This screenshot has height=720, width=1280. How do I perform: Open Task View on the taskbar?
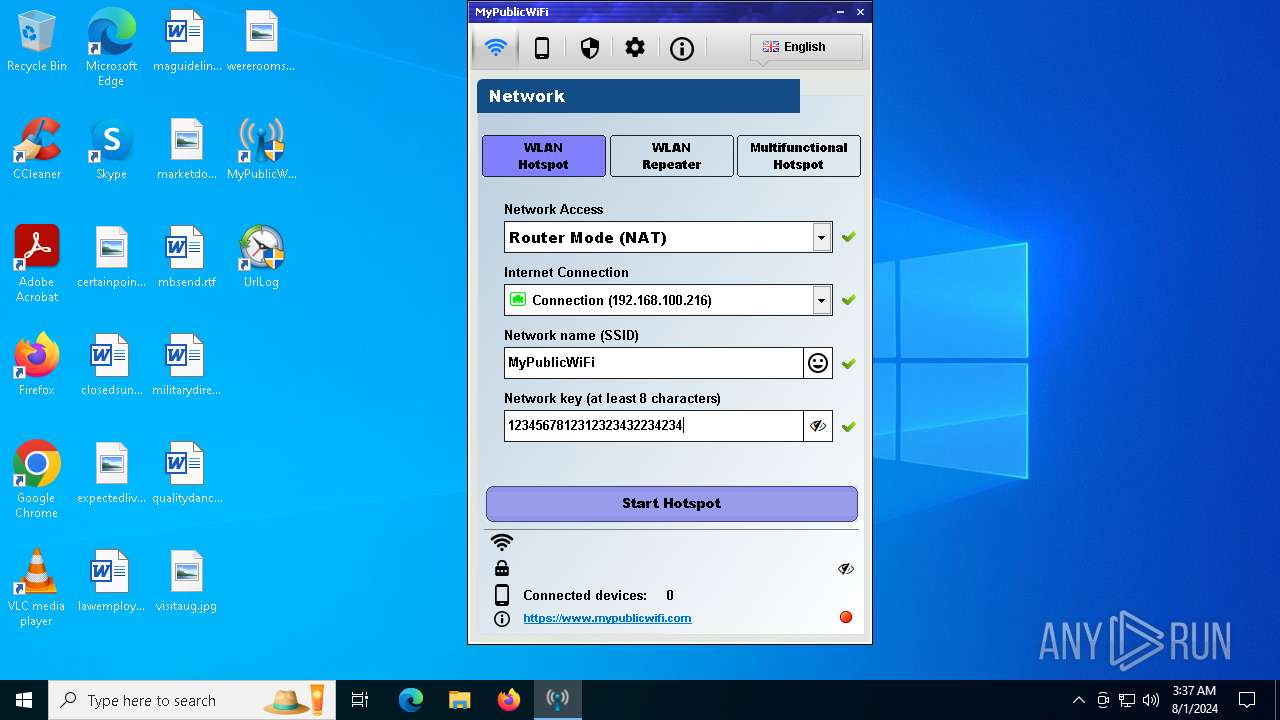(360, 700)
